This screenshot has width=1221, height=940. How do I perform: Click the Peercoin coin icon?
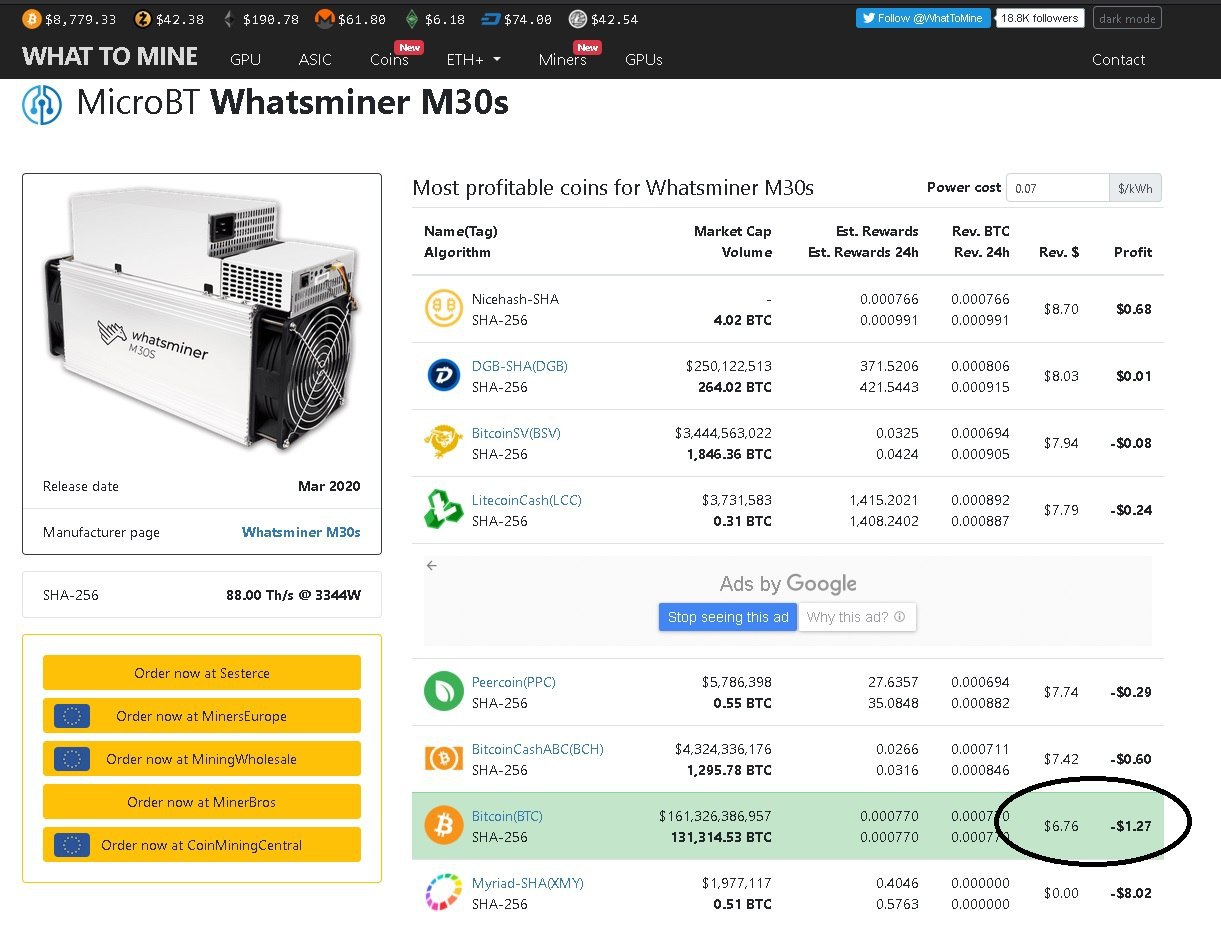443,692
